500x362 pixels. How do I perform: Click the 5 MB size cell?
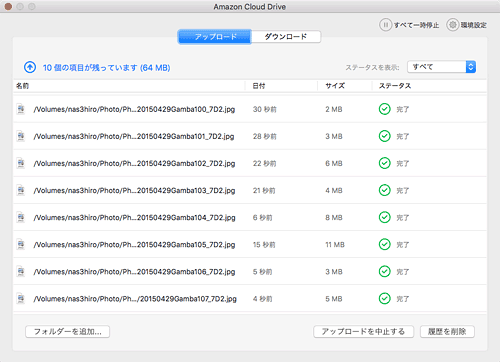(334, 299)
